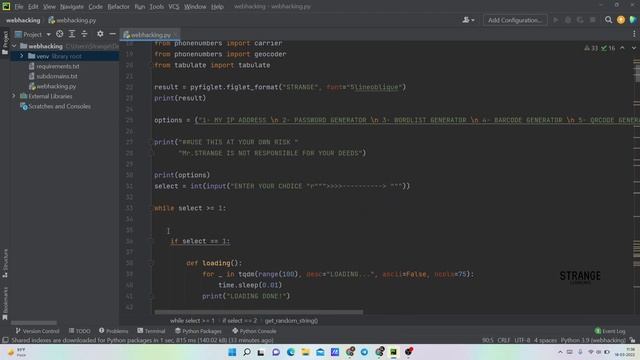Toggle read-only lock icon in status bar
Image resolution: width=640 pixels, height=360 pixels.
click(632, 340)
